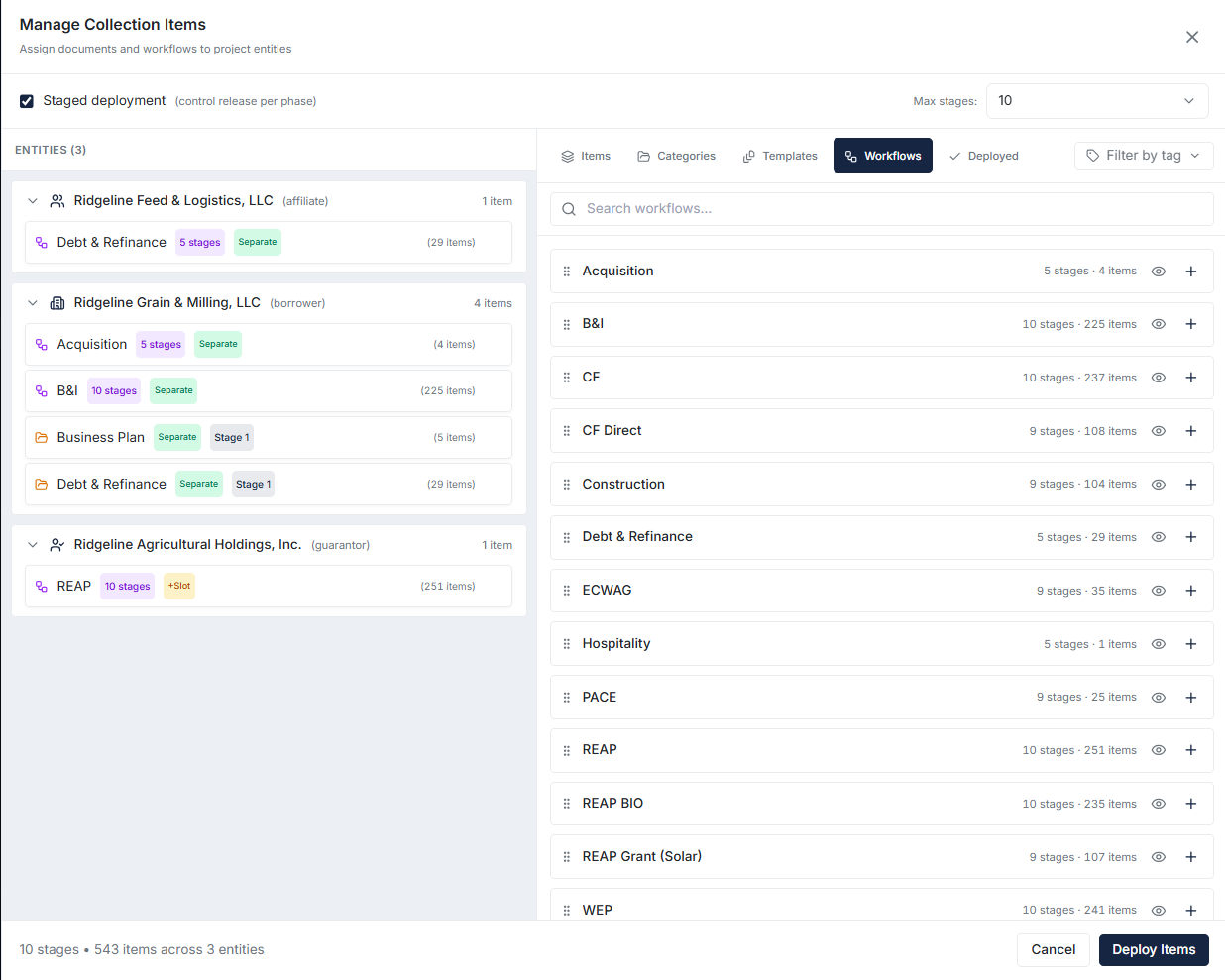The width and height of the screenshot is (1225, 980).
Task: Click the building icon next to Ridgeline Grain & Milling
Action: tap(56, 302)
